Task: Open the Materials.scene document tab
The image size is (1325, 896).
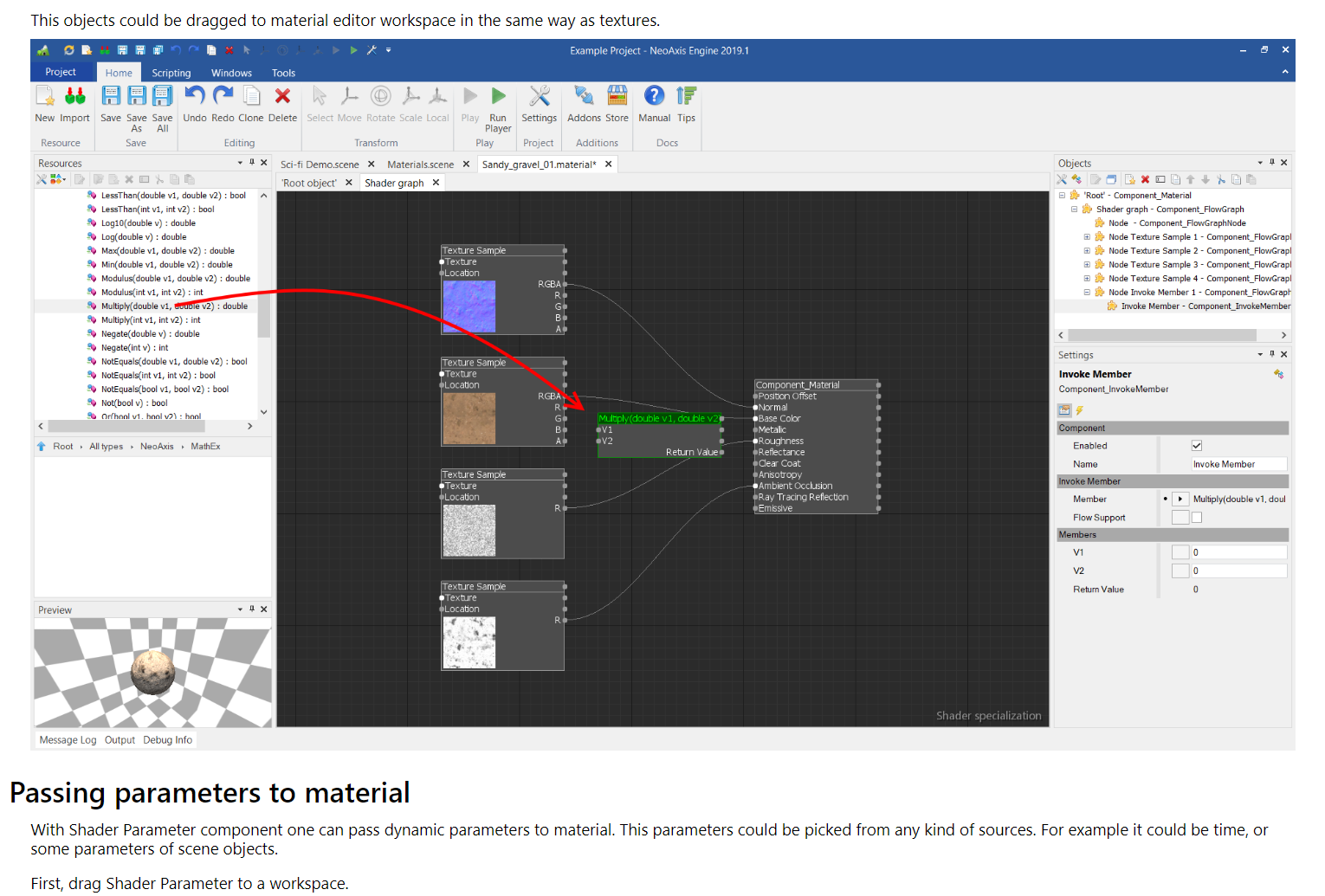Action: (x=420, y=164)
